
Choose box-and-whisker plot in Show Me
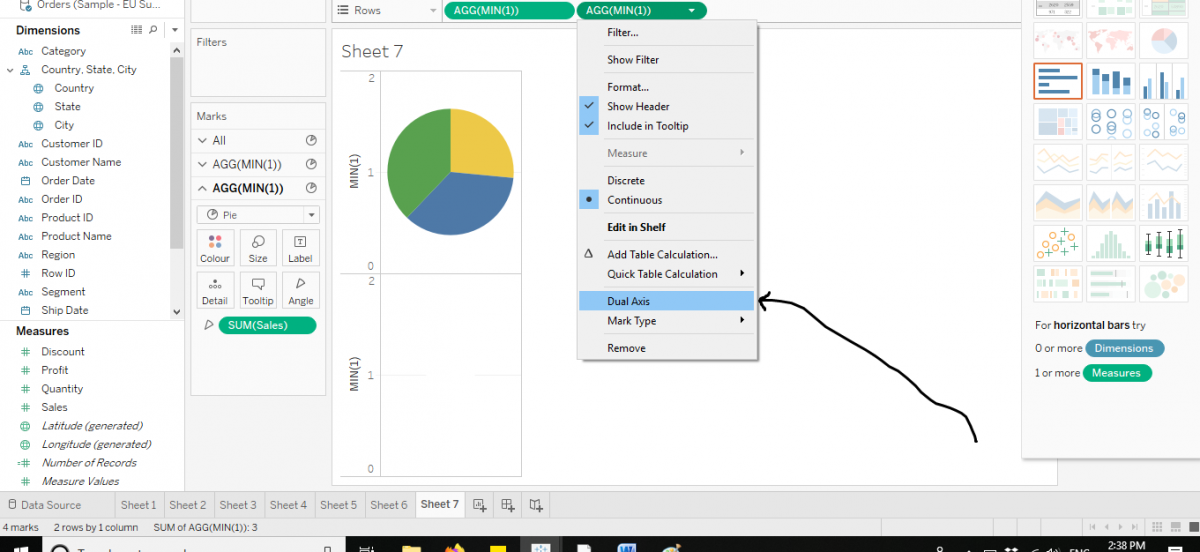[1163, 243]
